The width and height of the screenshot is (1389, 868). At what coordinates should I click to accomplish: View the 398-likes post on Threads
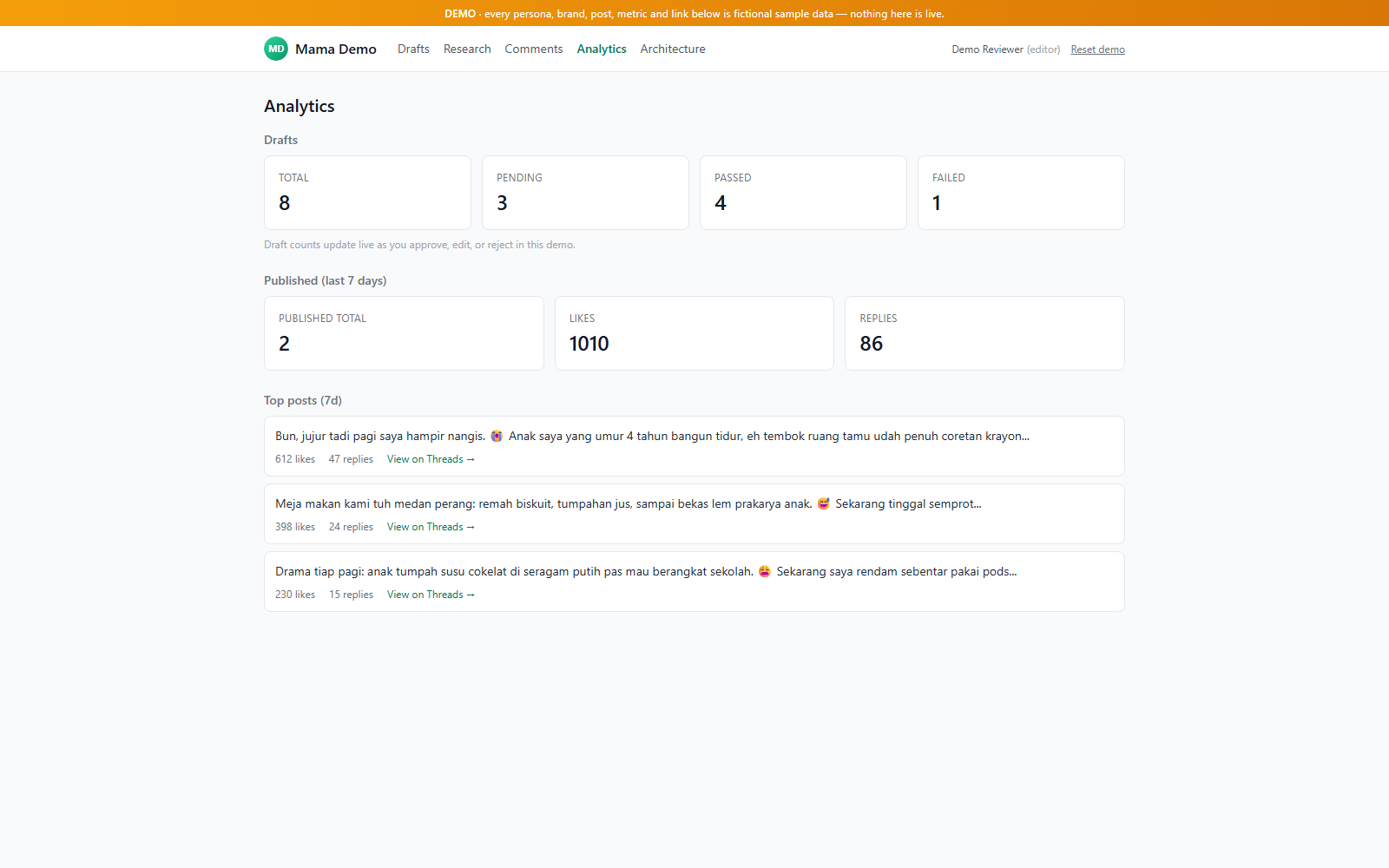point(431,527)
